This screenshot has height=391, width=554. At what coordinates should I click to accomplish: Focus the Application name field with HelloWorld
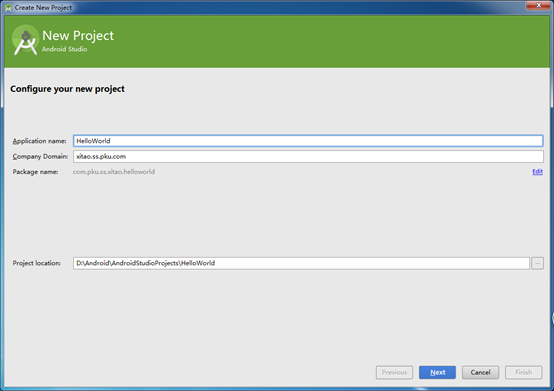[x=308, y=141]
